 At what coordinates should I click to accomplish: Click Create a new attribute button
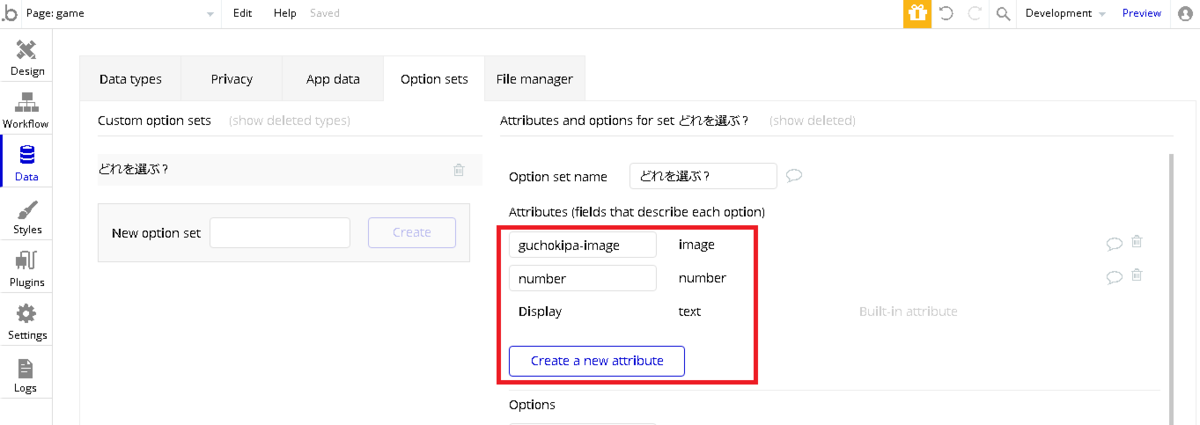point(597,361)
